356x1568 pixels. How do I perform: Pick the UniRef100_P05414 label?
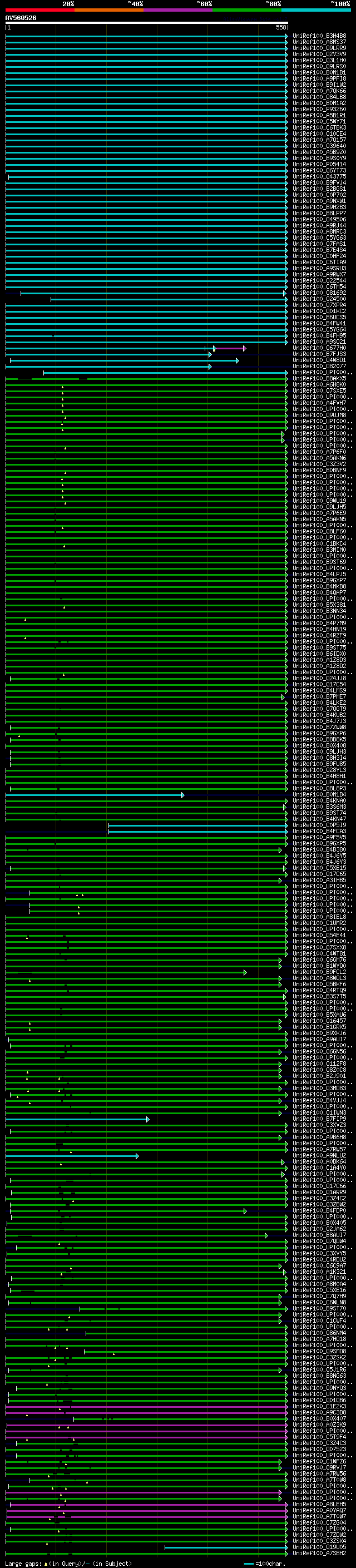tap(319, 164)
